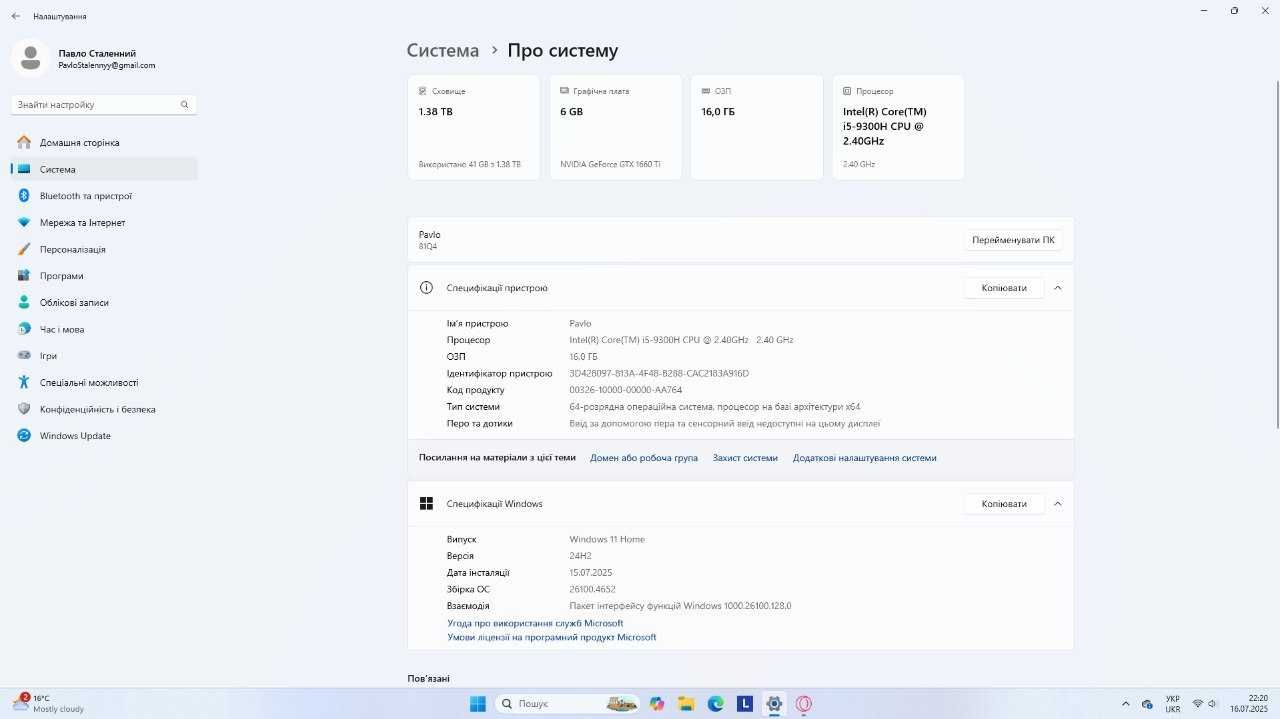Image resolution: width=1280 pixels, height=719 pixels.
Task: Open Bluetooth та пристрої settings
Action: [x=104, y=196]
